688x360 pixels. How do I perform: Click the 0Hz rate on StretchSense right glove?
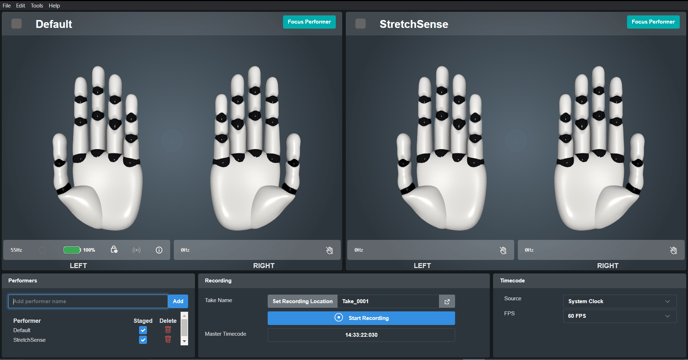click(529, 250)
